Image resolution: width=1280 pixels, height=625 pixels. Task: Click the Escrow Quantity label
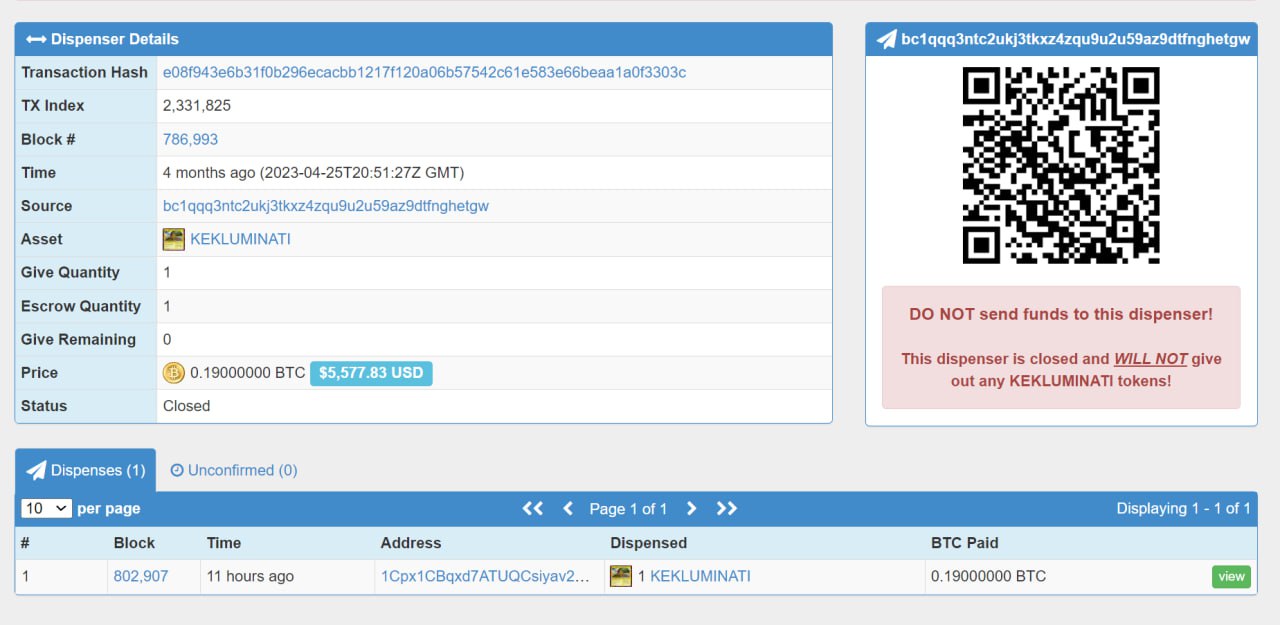point(81,306)
